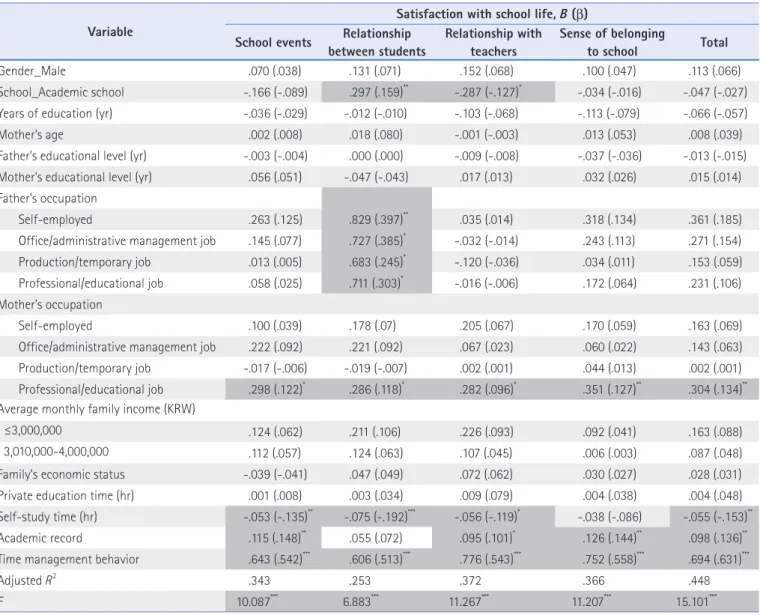Viewport: 760px width, 615px height.
Task: Click 'Self-study time (hr)' row label
Action: click(48, 517)
